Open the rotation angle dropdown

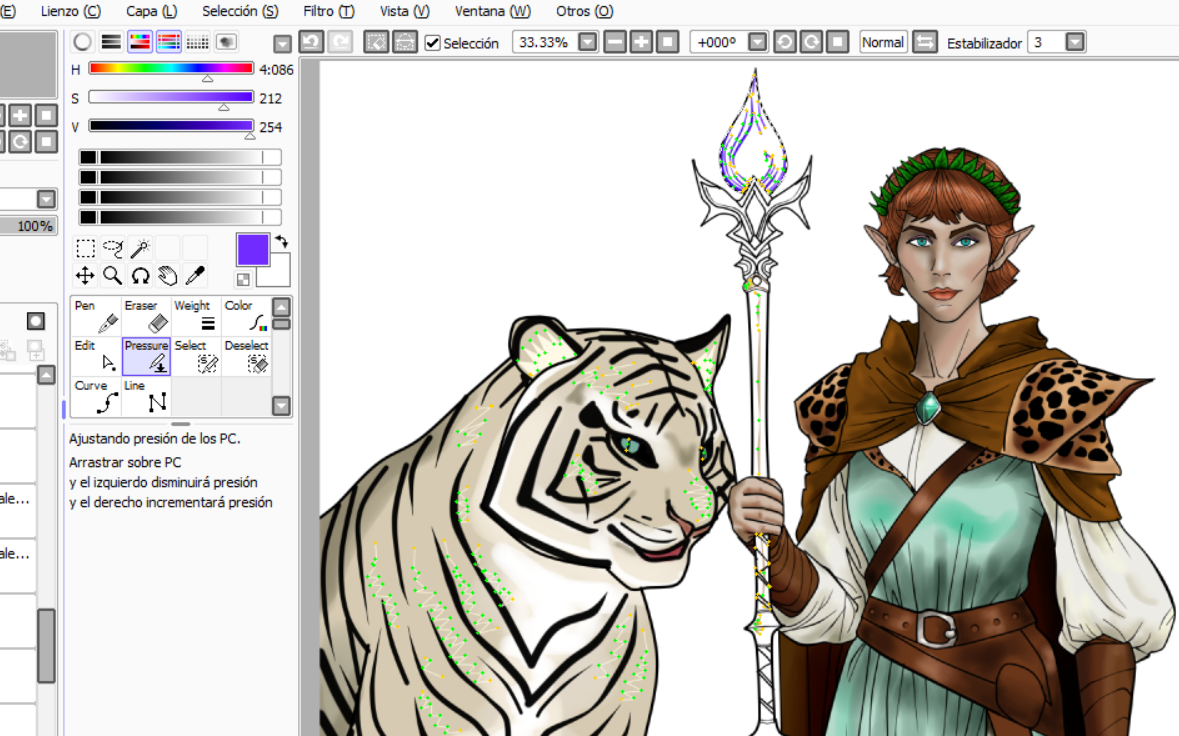point(758,42)
